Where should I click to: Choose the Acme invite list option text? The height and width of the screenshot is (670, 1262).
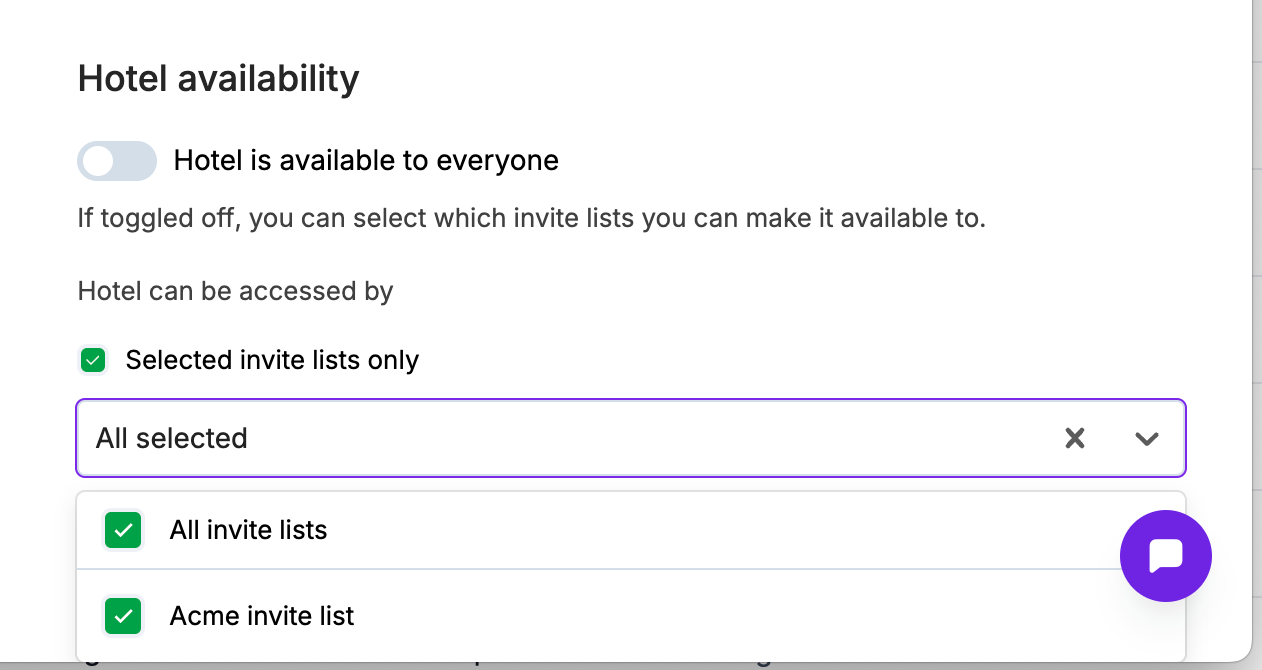(x=262, y=616)
